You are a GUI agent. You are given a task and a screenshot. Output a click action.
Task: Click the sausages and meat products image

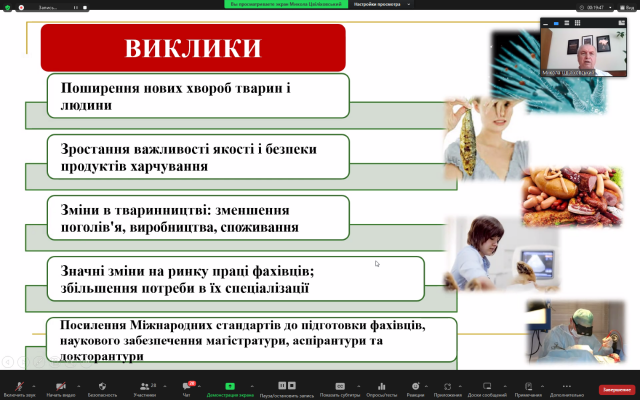(572, 197)
